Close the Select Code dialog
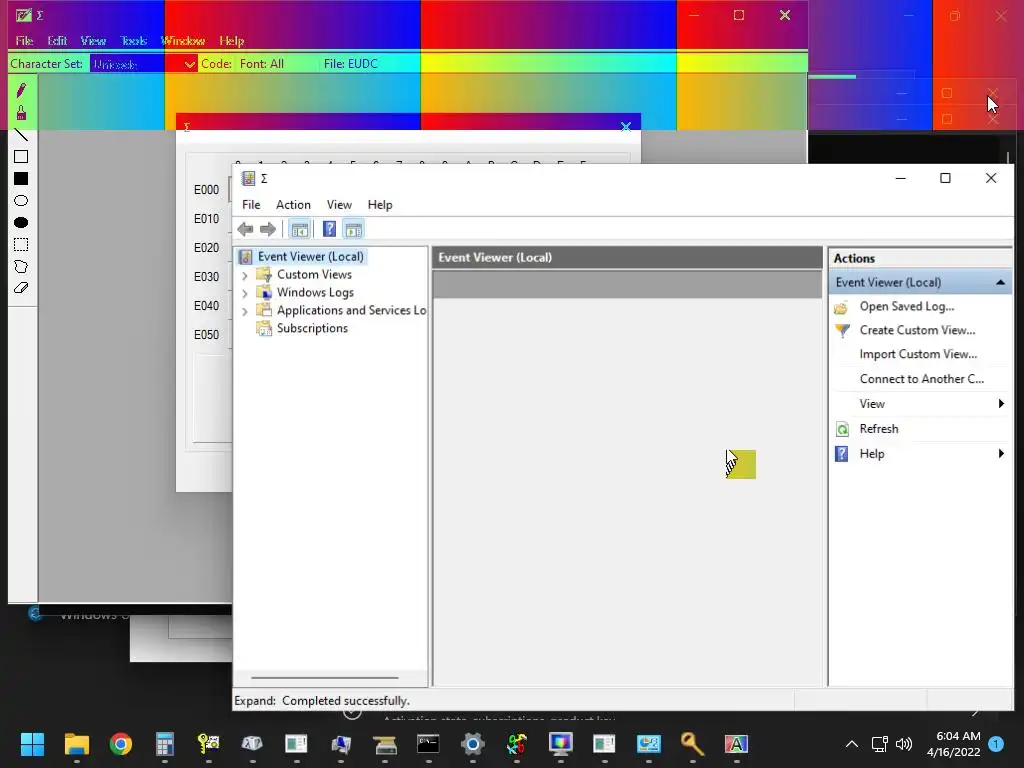 coord(626,126)
